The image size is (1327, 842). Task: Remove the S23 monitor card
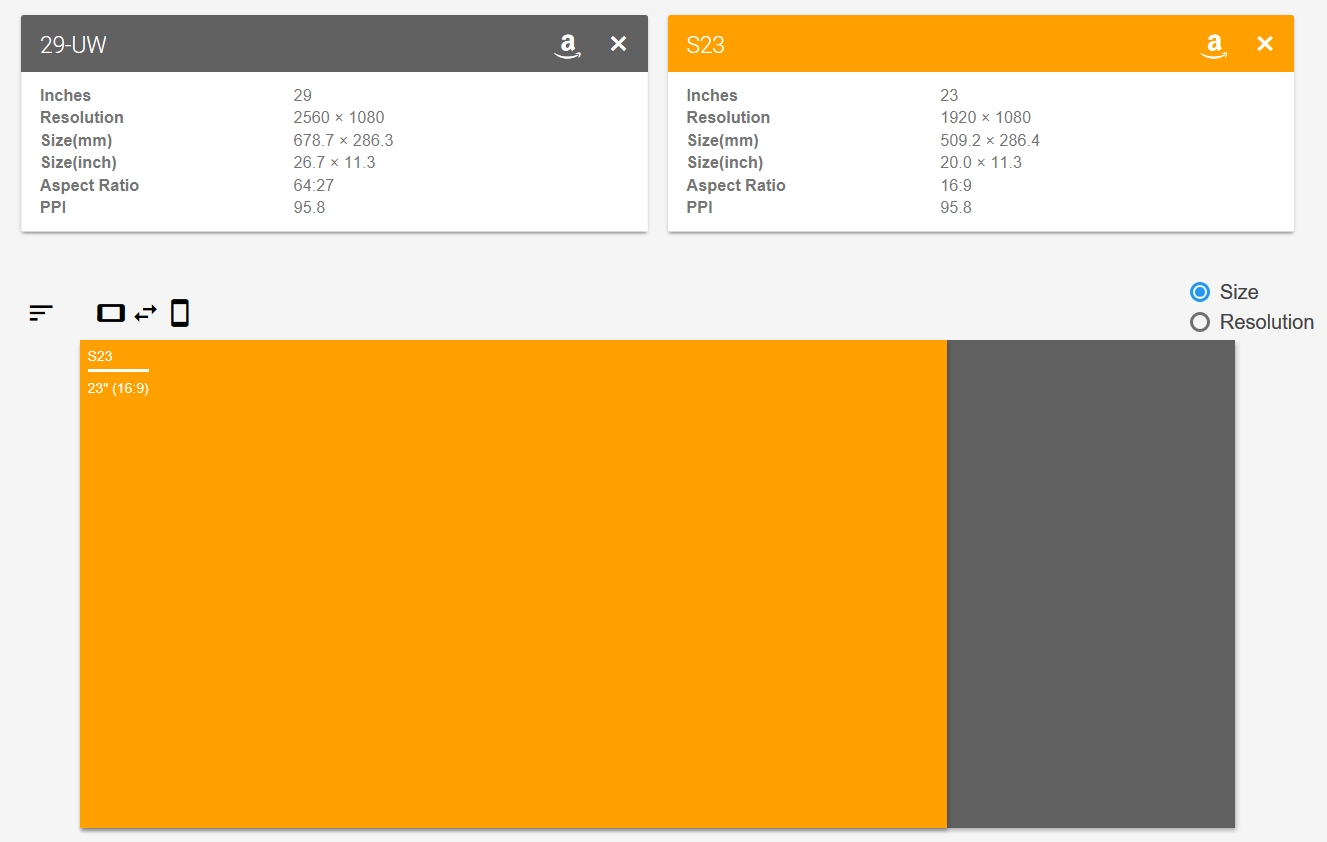1265,44
